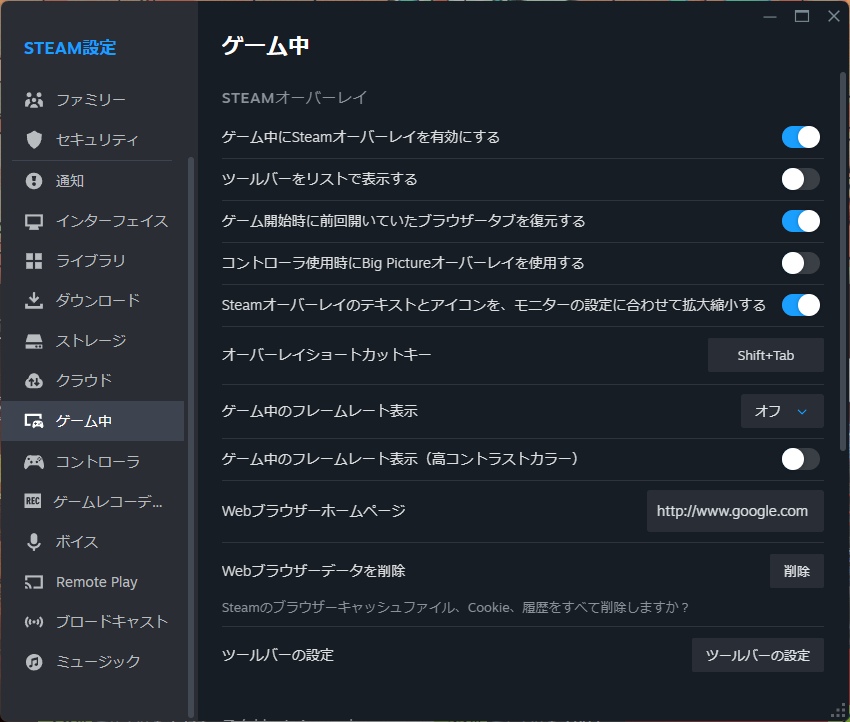Minimize the Steam settings window
The height and width of the screenshot is (722, 850).
[770, 16]
